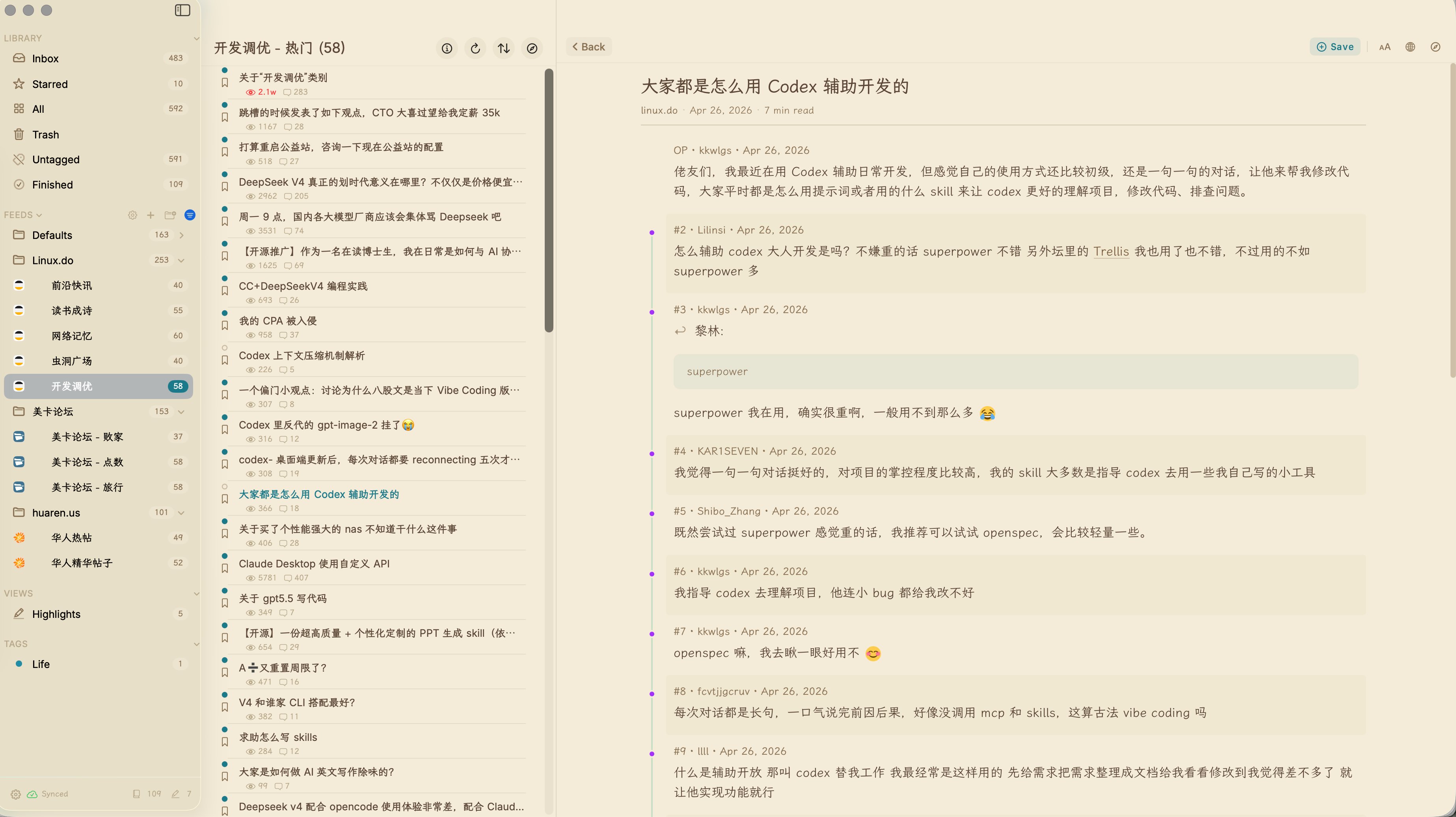This screenshot has width=1456, height=817.
Task: Open article 周一 9 点, 国内各大模型厂商
Action: coord(370,217)
